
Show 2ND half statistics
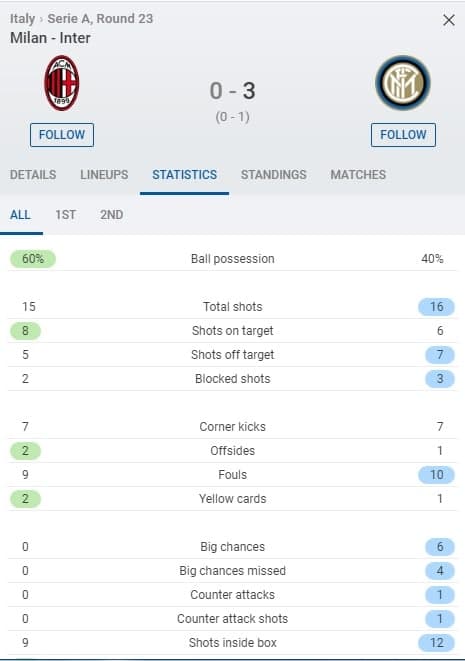click(112, 215)
